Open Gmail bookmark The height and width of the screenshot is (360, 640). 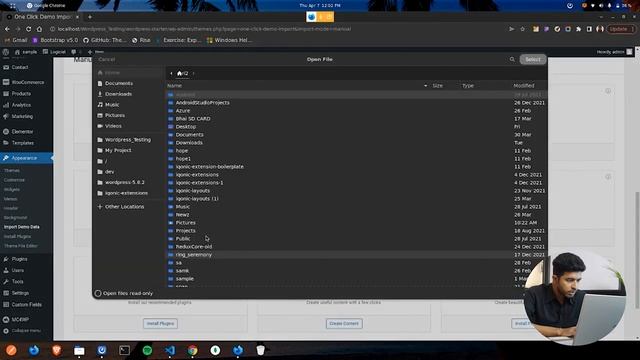16,40
